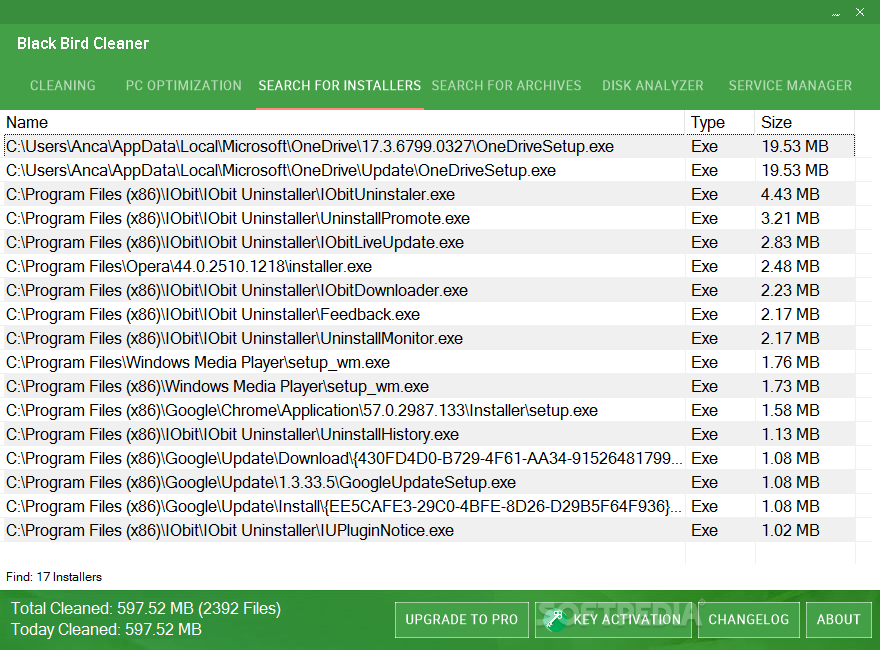The image size is (880, 650).
Task: Select the UninstallPromote.exe row
Action: click(429, 218)
